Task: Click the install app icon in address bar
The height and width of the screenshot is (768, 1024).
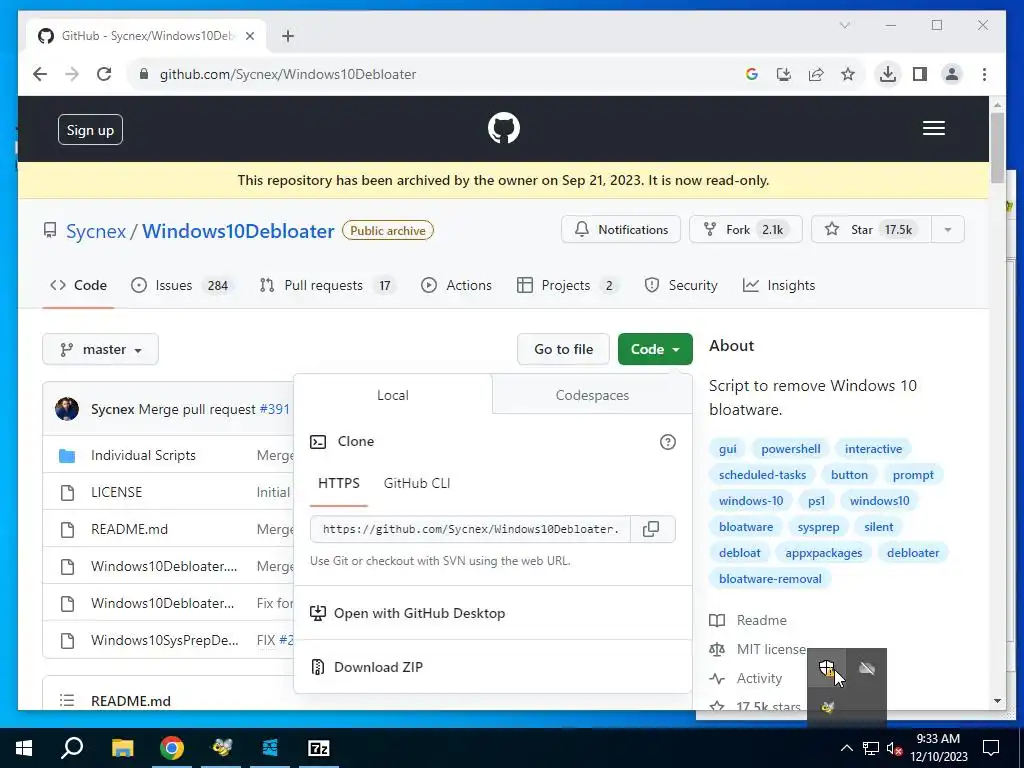Action: click(x=784, y=74)
